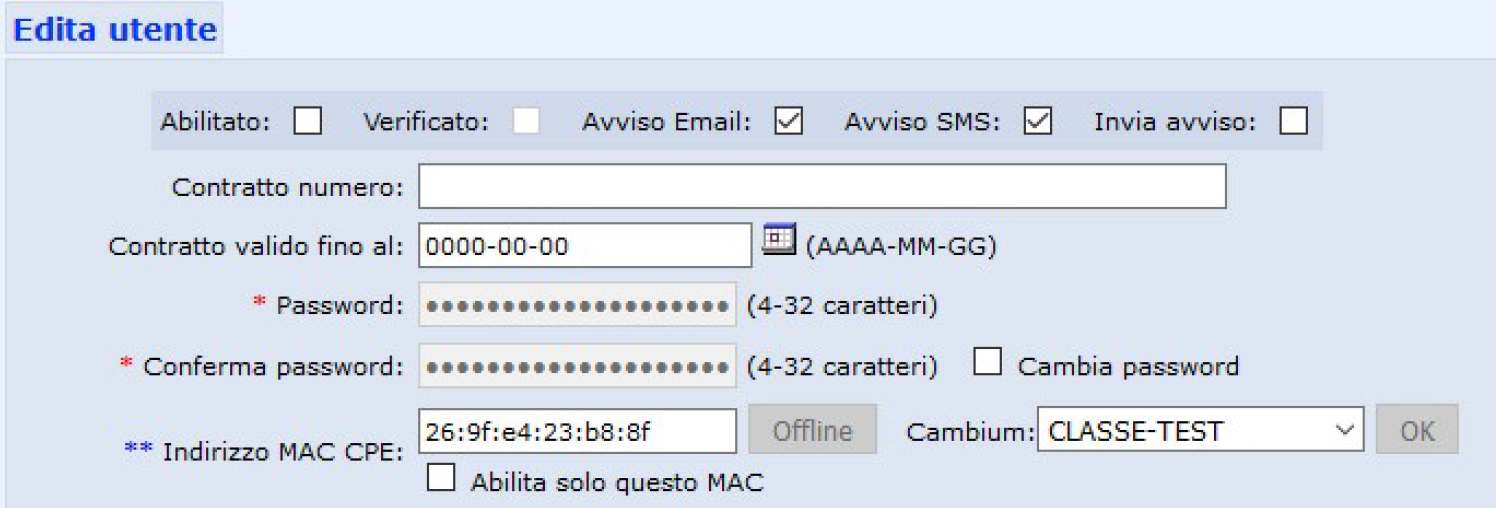Enable the Invia avviso checkbox
The image size is (1496, 508).
1293,121
